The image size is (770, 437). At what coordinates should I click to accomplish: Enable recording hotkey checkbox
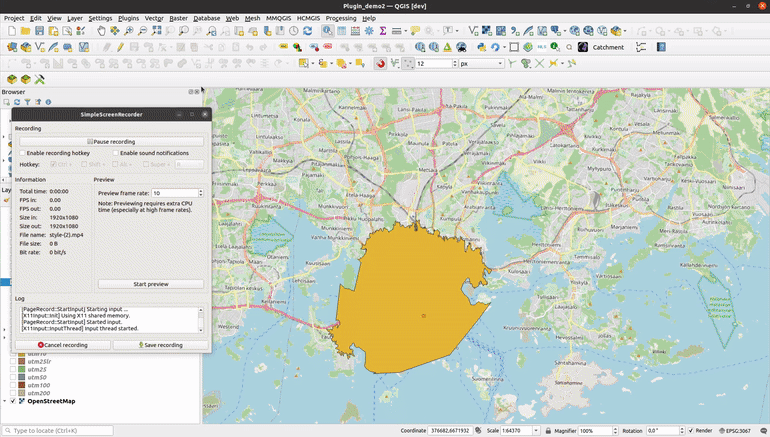point(22,153)
